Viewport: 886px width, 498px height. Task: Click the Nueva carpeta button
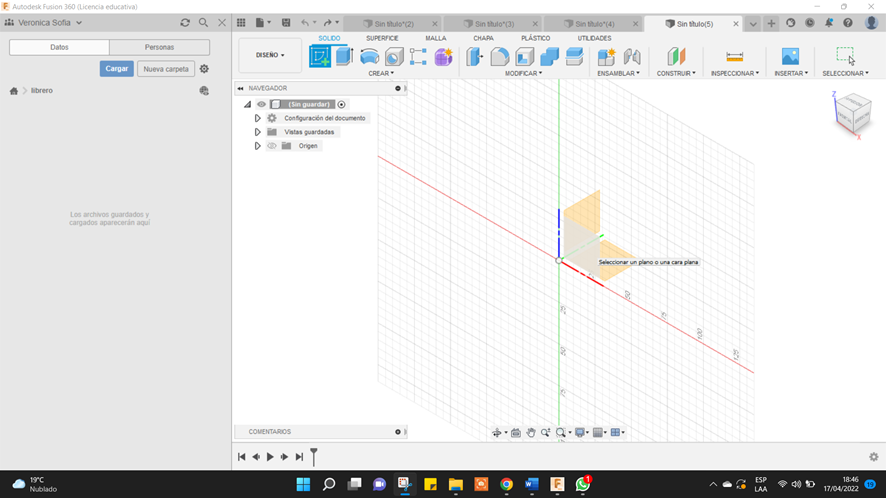pyautogui.click(x=166, y=69)
